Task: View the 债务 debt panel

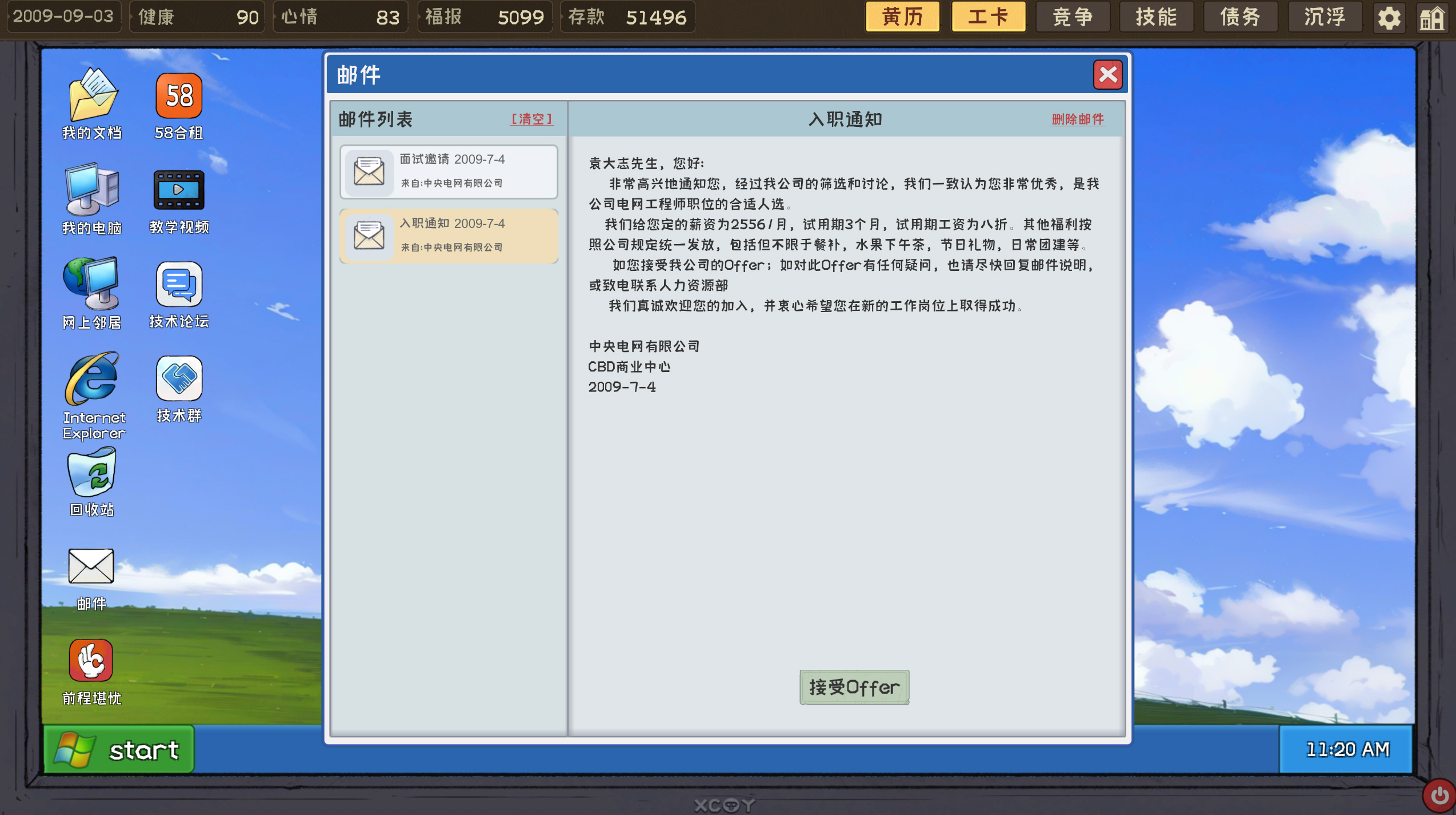Action: tap(1240, 17)
